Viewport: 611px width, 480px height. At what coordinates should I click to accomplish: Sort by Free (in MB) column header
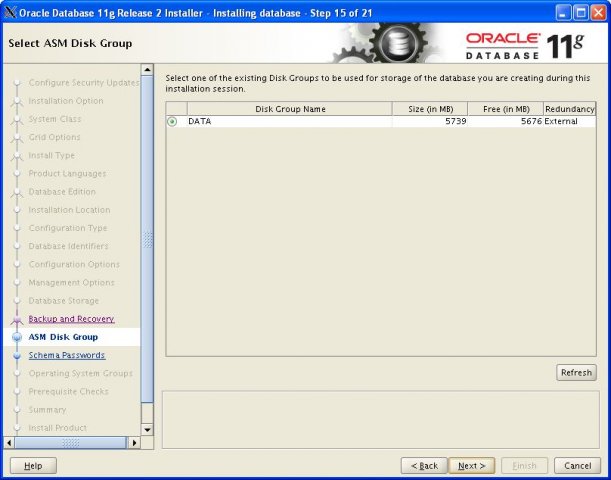tap(506, 109)
